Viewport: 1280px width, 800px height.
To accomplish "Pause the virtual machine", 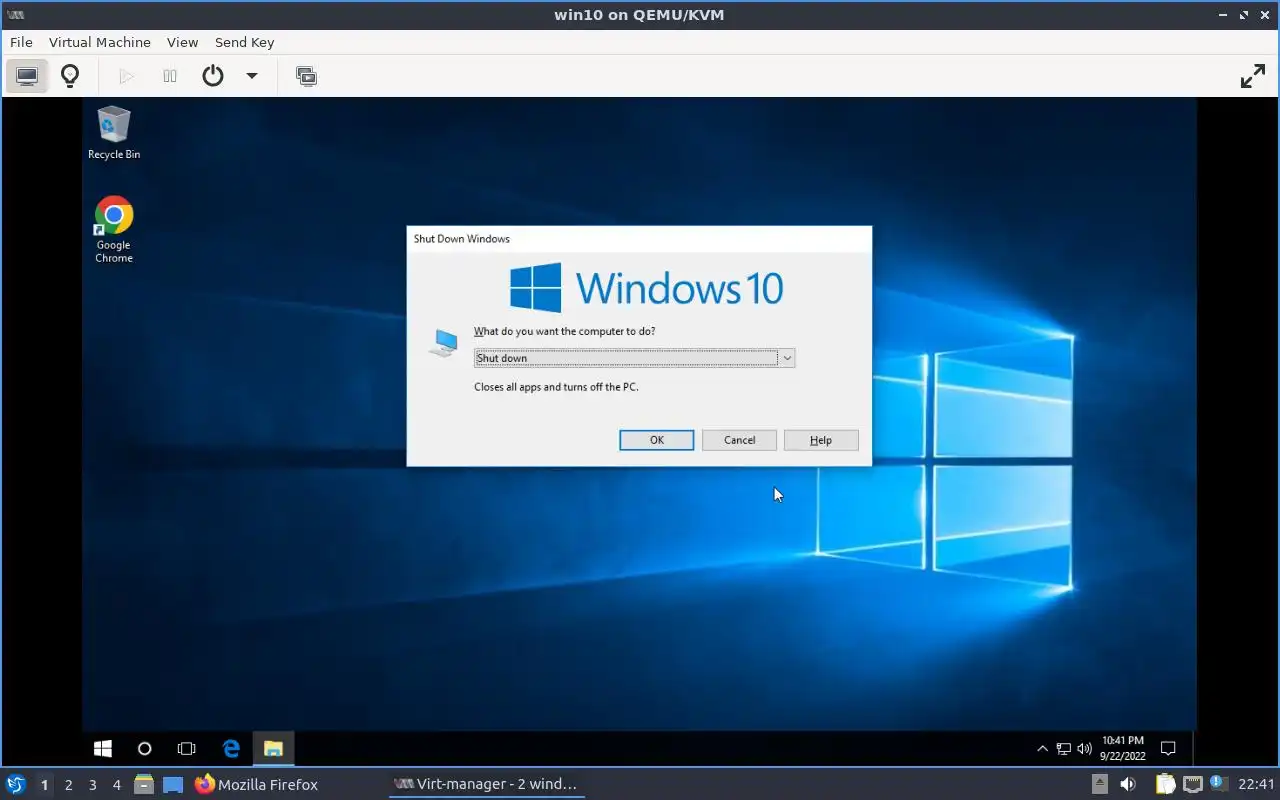I will tap(170, 76).
